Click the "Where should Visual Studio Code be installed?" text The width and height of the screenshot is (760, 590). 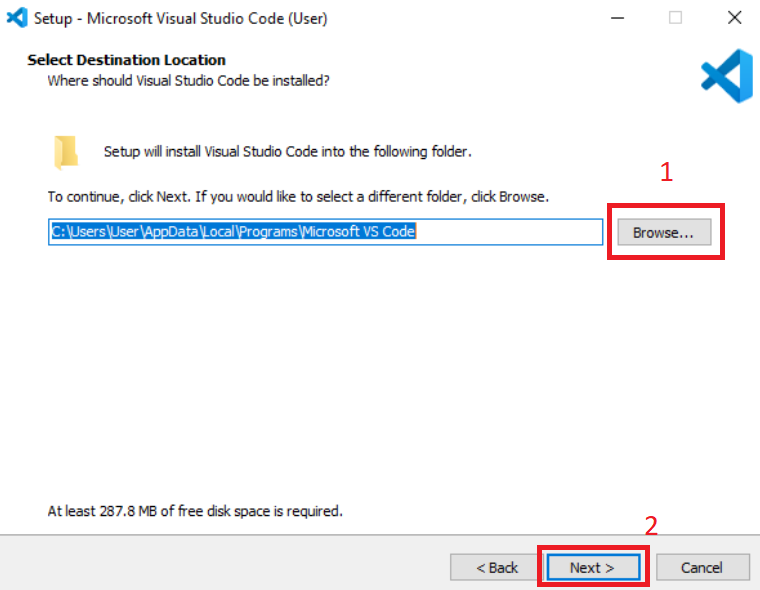tap(189, 80)
